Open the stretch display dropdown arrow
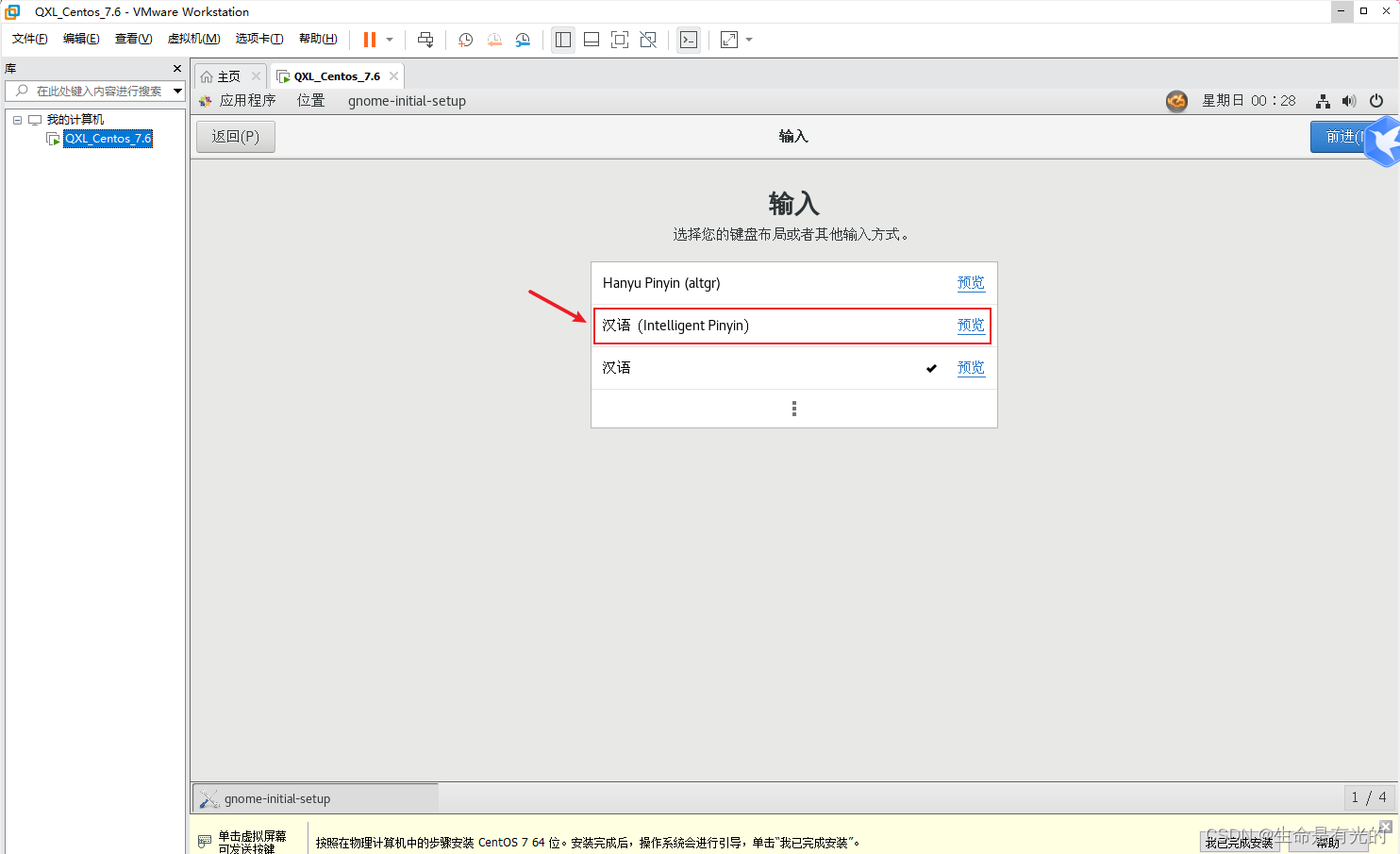 (749, 40)
